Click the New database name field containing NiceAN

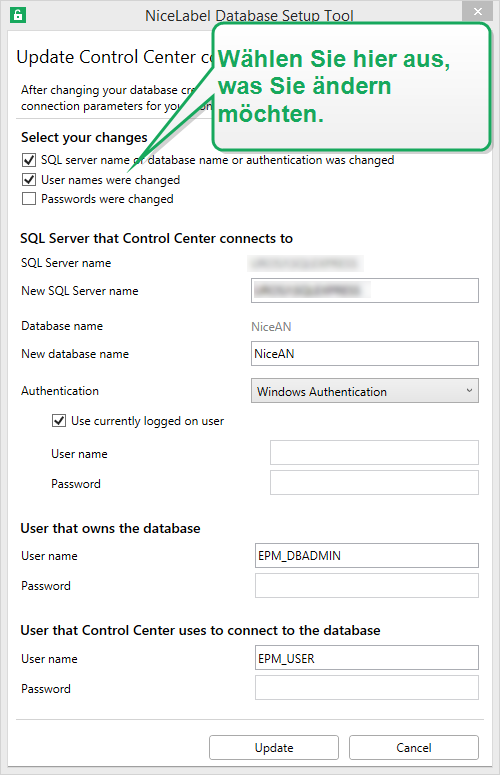[x=365, y=353]
